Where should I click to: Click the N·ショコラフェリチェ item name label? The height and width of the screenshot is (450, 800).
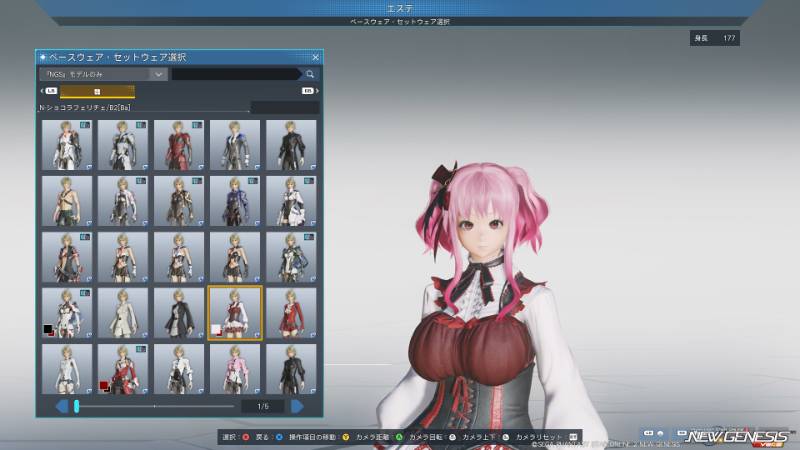[85, 108]
